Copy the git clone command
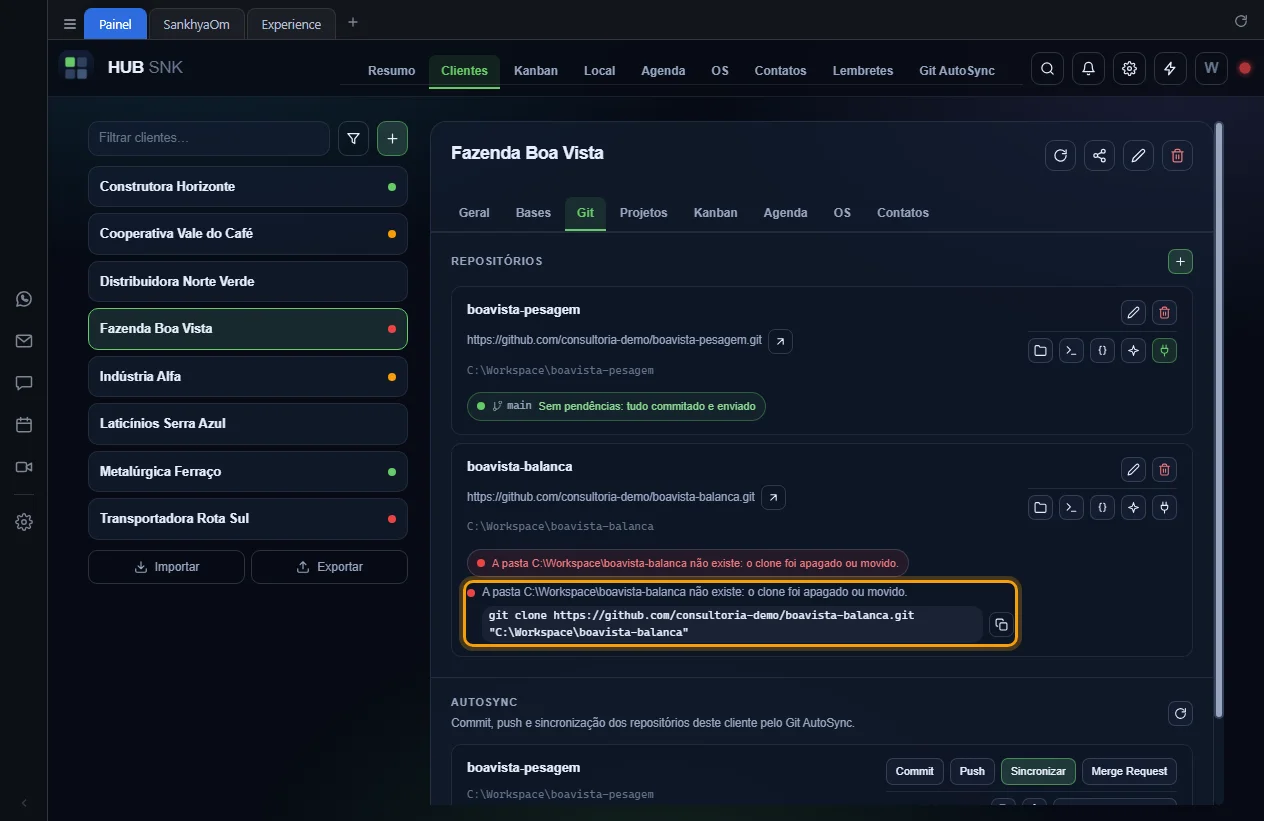The image size is (1264, 821). click(1000, 625)
